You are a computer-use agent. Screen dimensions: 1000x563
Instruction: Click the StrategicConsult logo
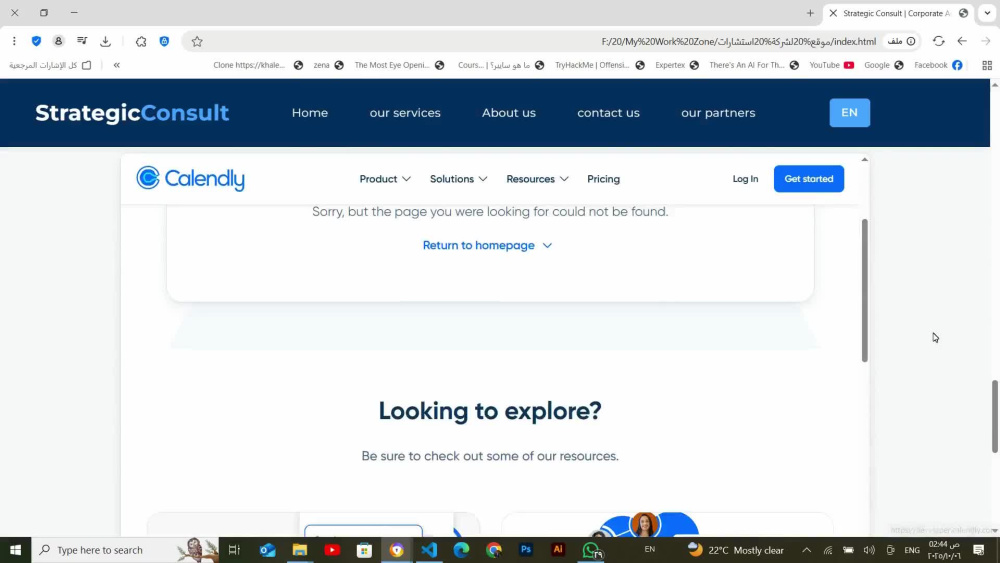click(x=132, y=113)
